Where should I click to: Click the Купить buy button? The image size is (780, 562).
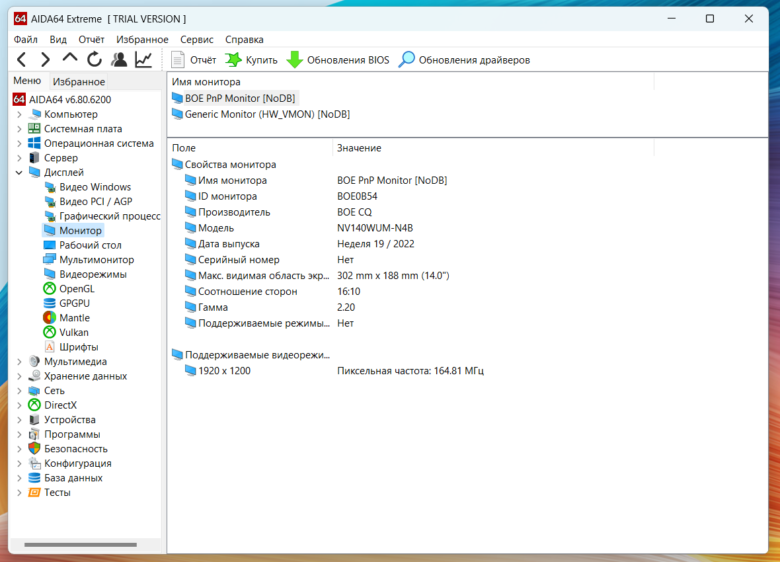coord(252,60)
